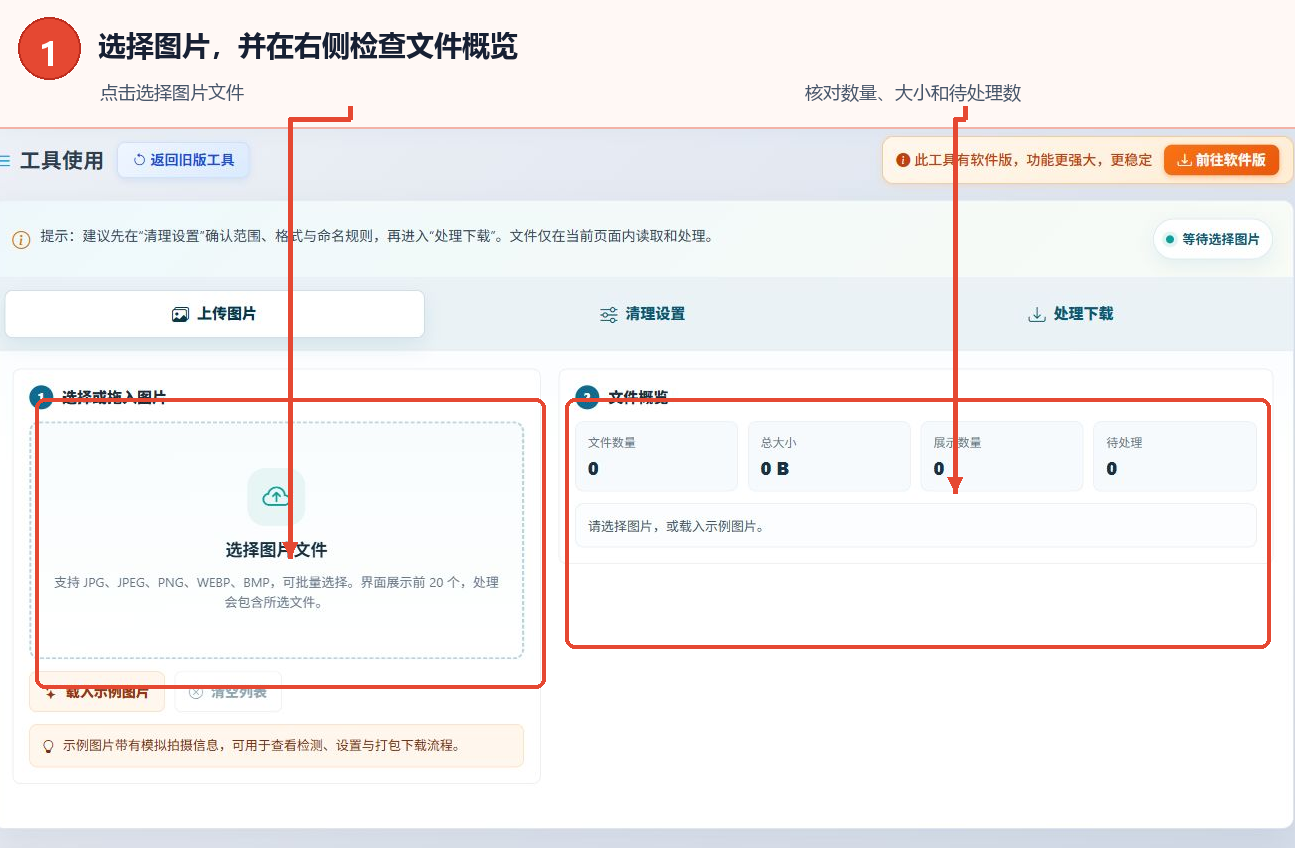Click the 请选择图片，或载入示例图片 message

point(916,525)
